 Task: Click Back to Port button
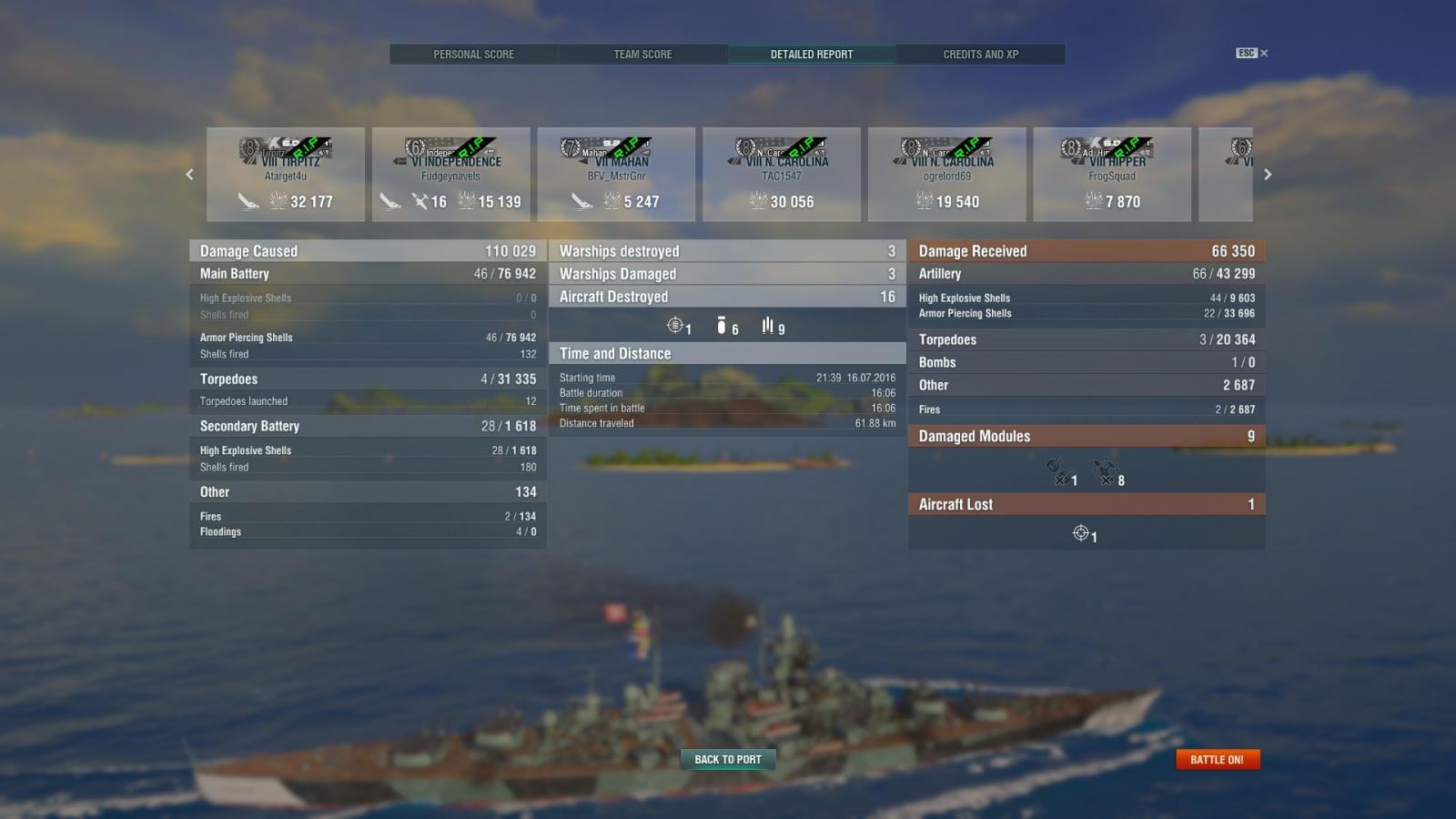728,760
